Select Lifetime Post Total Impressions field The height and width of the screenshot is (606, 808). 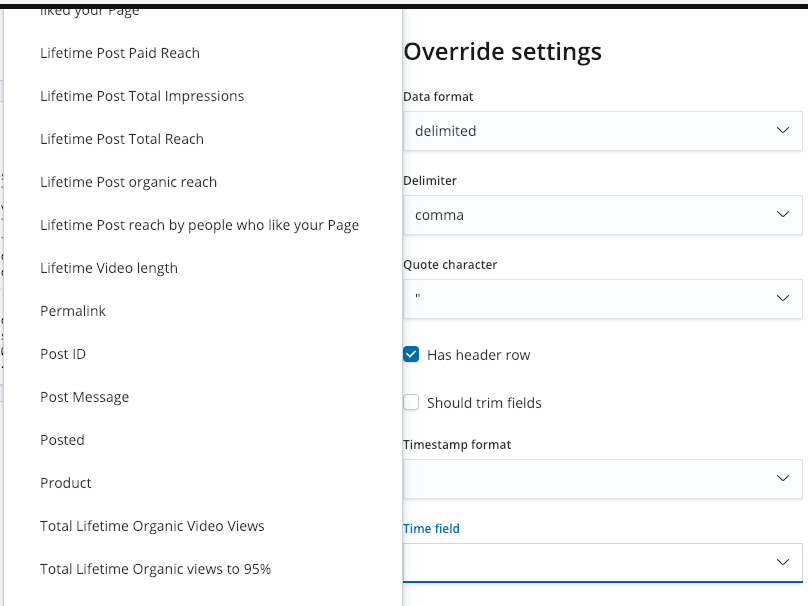(141, 96)
